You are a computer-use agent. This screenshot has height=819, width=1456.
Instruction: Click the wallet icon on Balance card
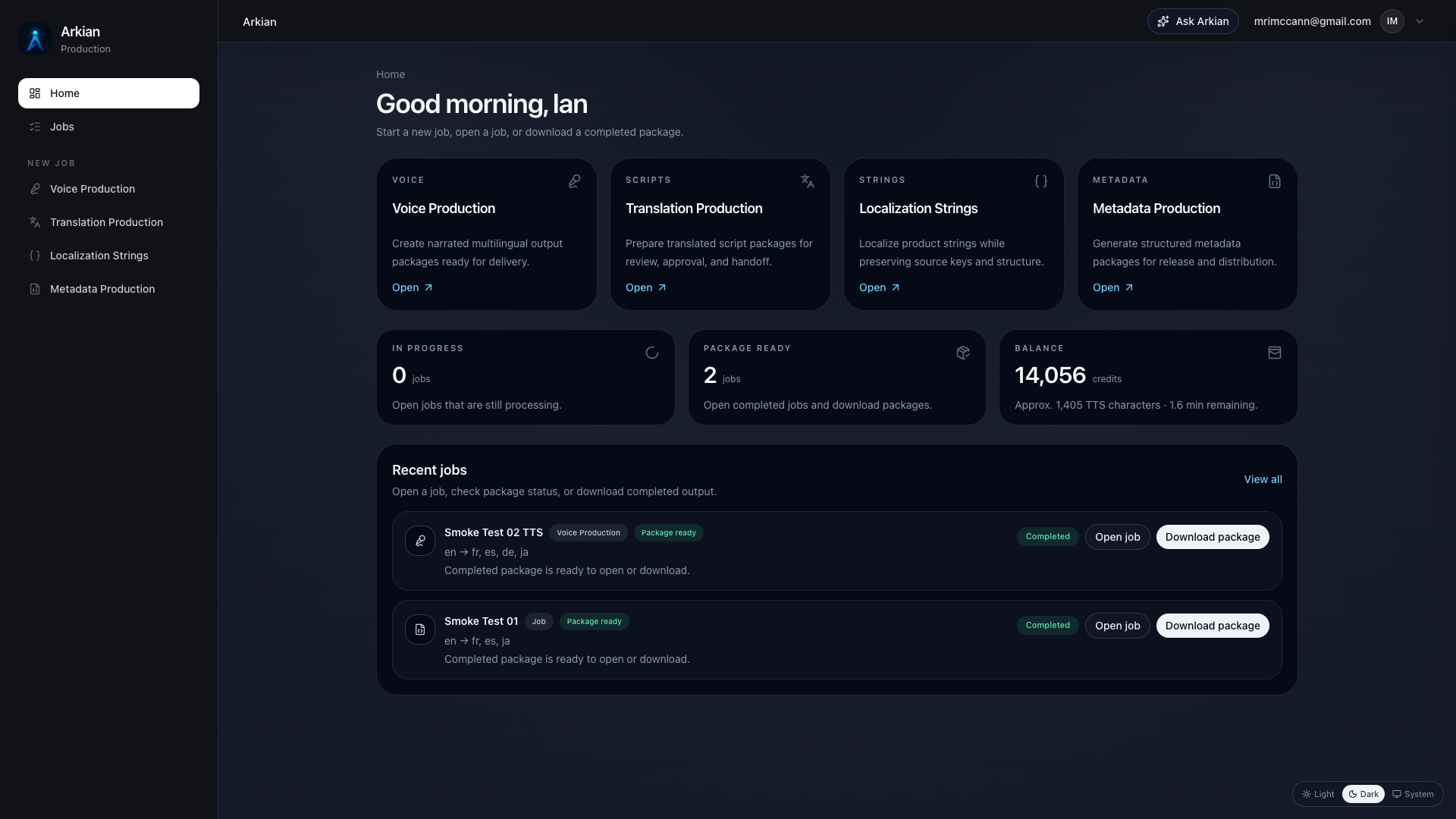point(1275,353)
